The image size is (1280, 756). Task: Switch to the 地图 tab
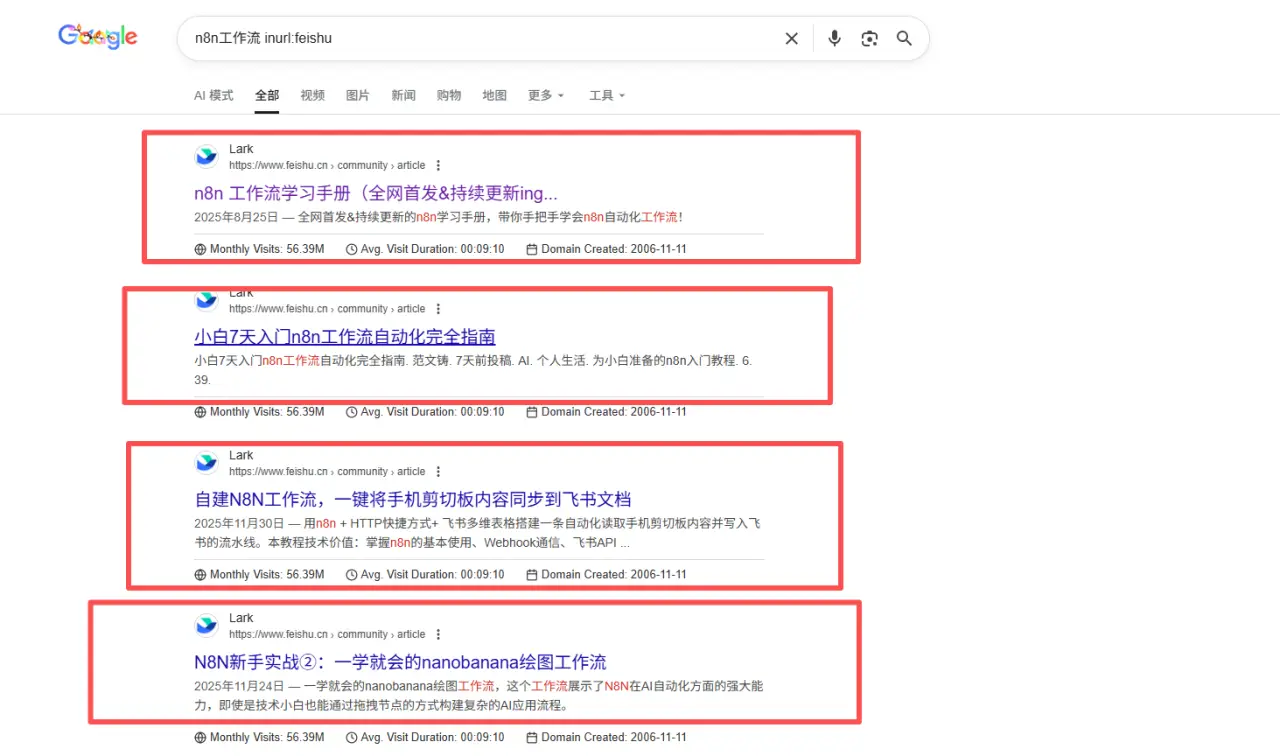495,96
